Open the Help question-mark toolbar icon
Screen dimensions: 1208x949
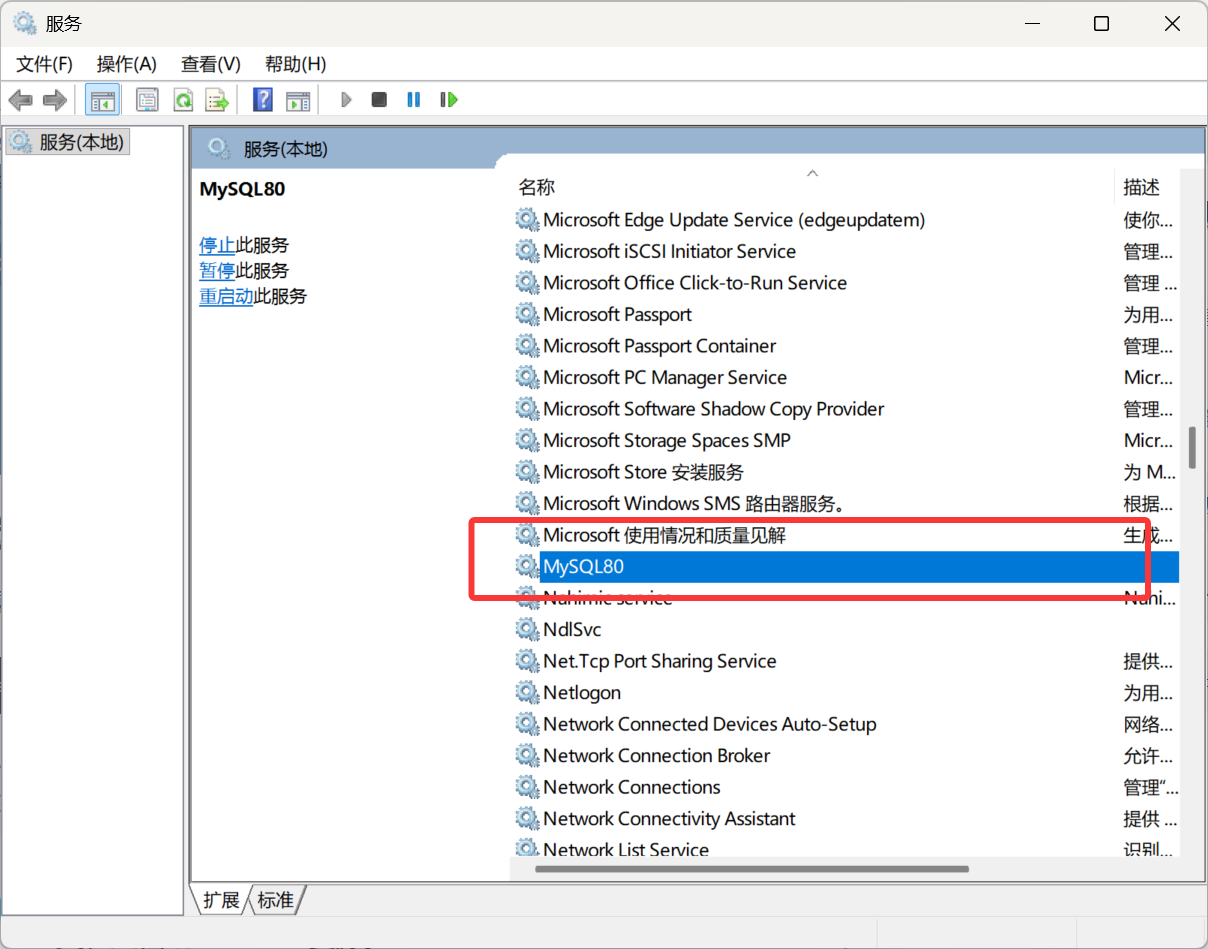[x=263, y=100]
